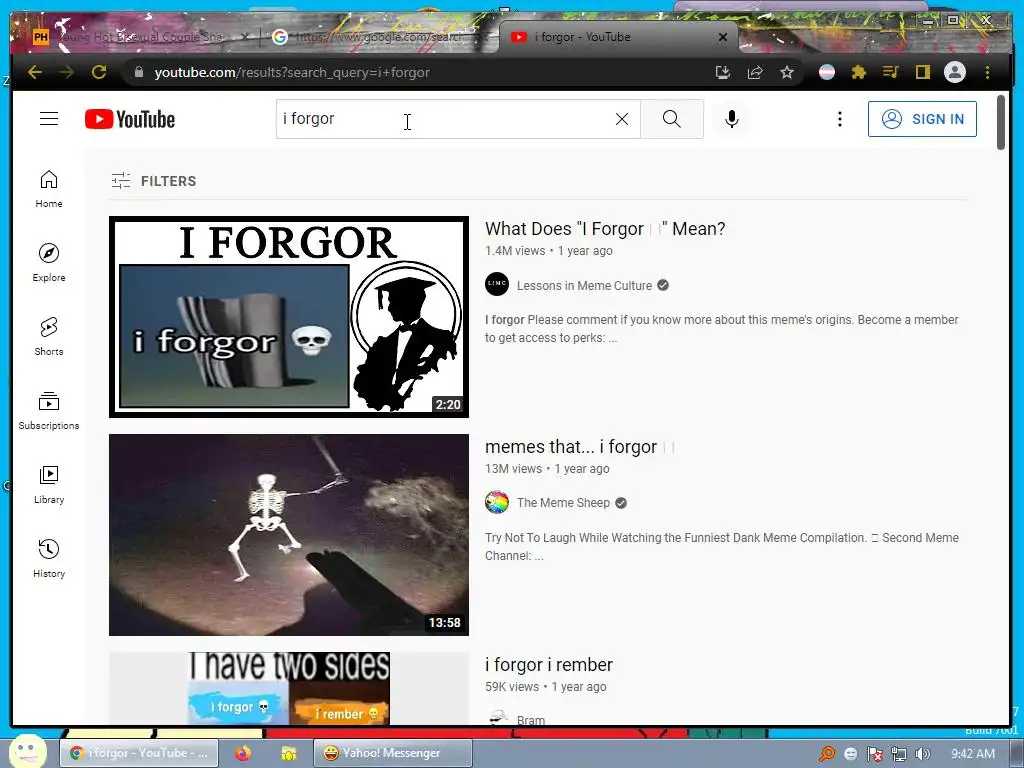
Task: Open the Chrome profile avatar
Action: (x=955, y=72)
